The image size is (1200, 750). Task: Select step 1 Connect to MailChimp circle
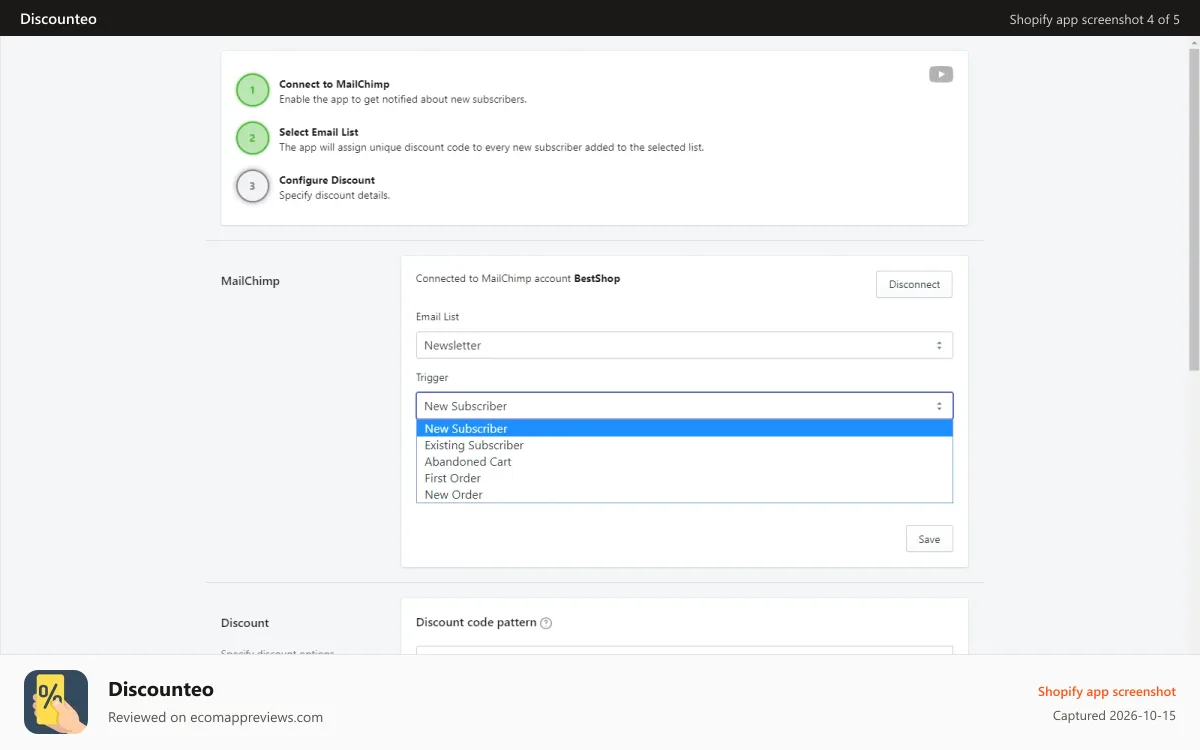[253, 90]
